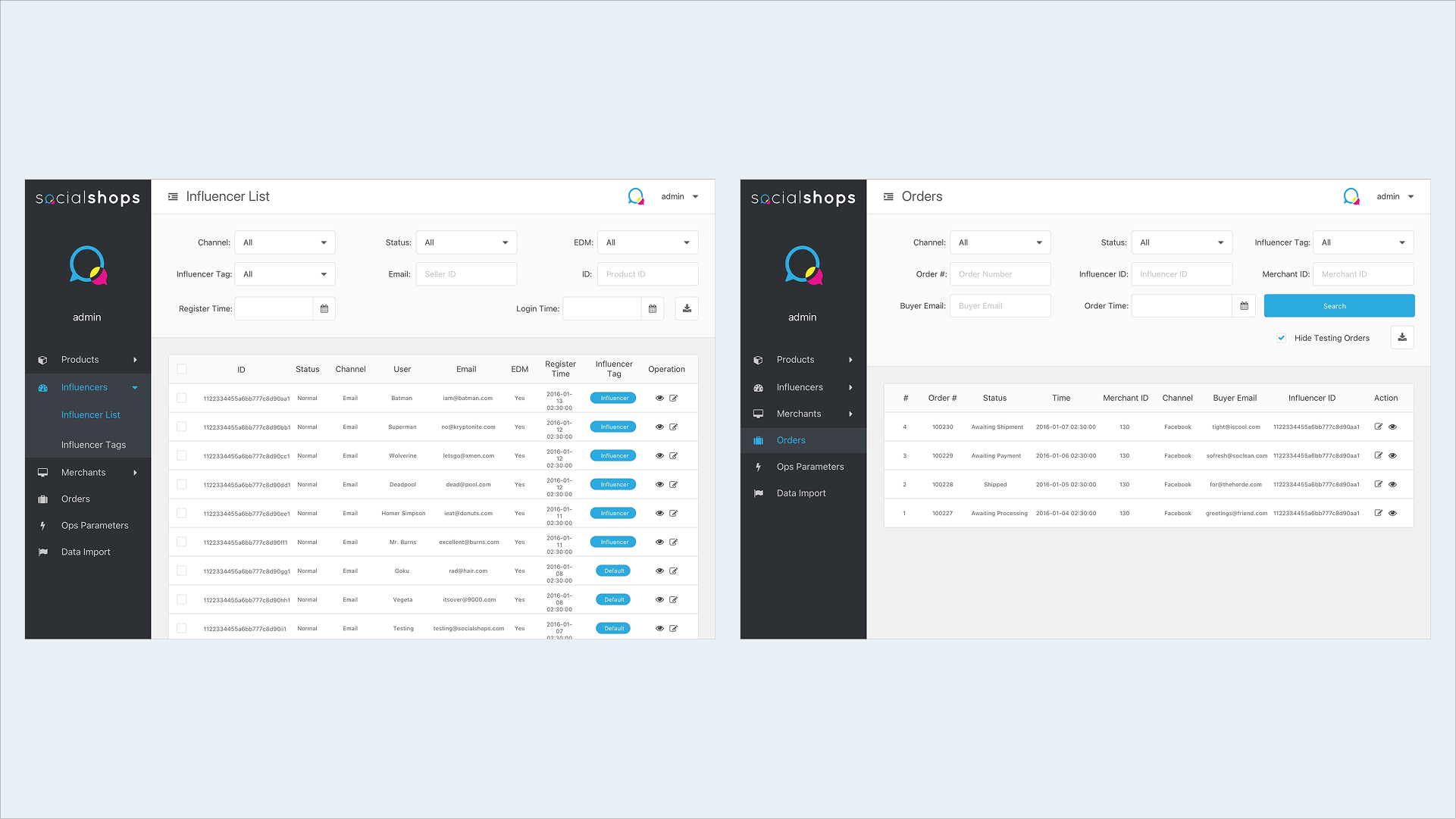This screenshot has width=1456, height=819.
Task: Open Register Time calendar picker
Action: (x=324, y=308)
